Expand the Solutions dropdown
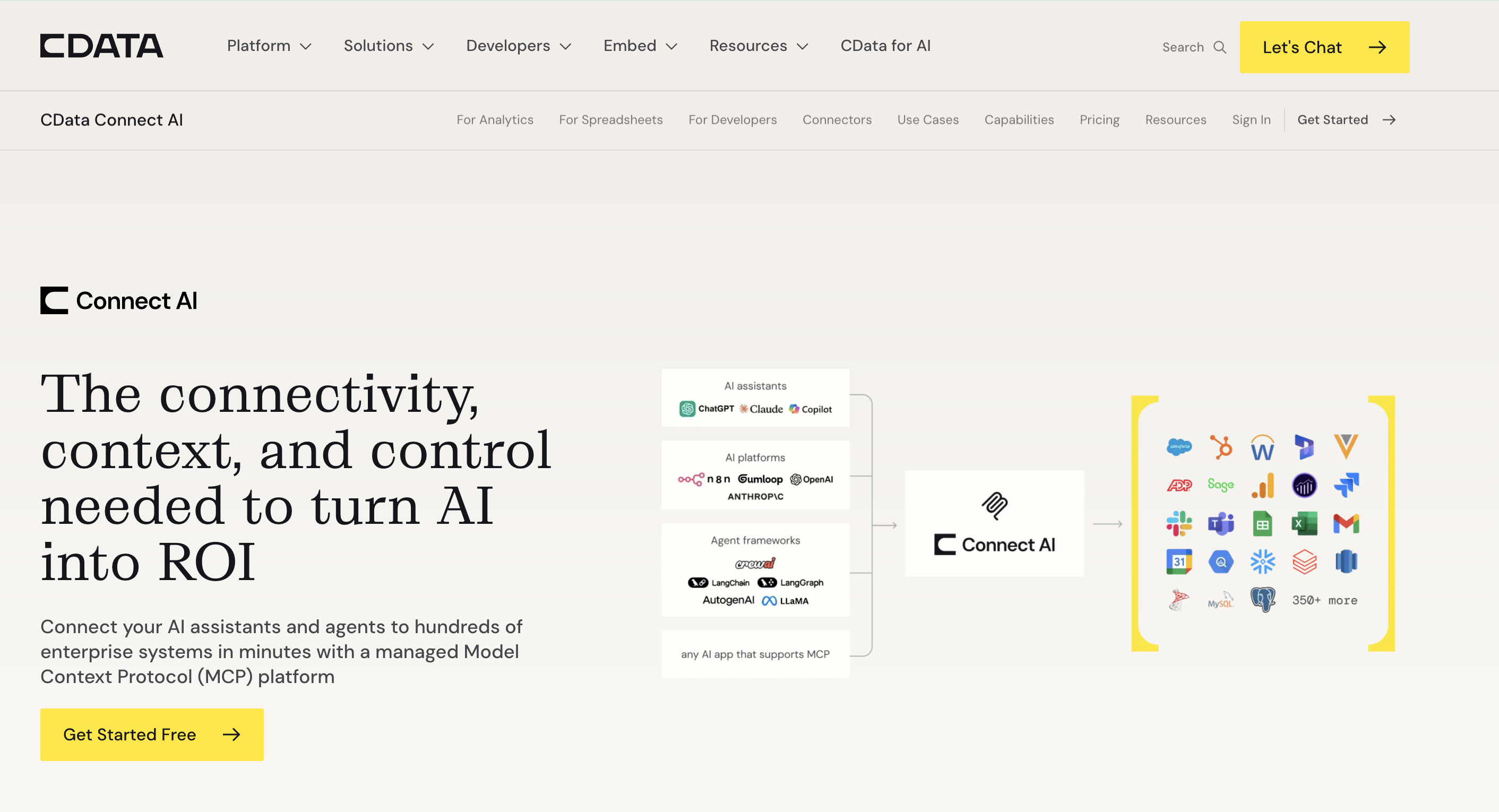Viewport: 1499px width, 812px height. (389, 46)
